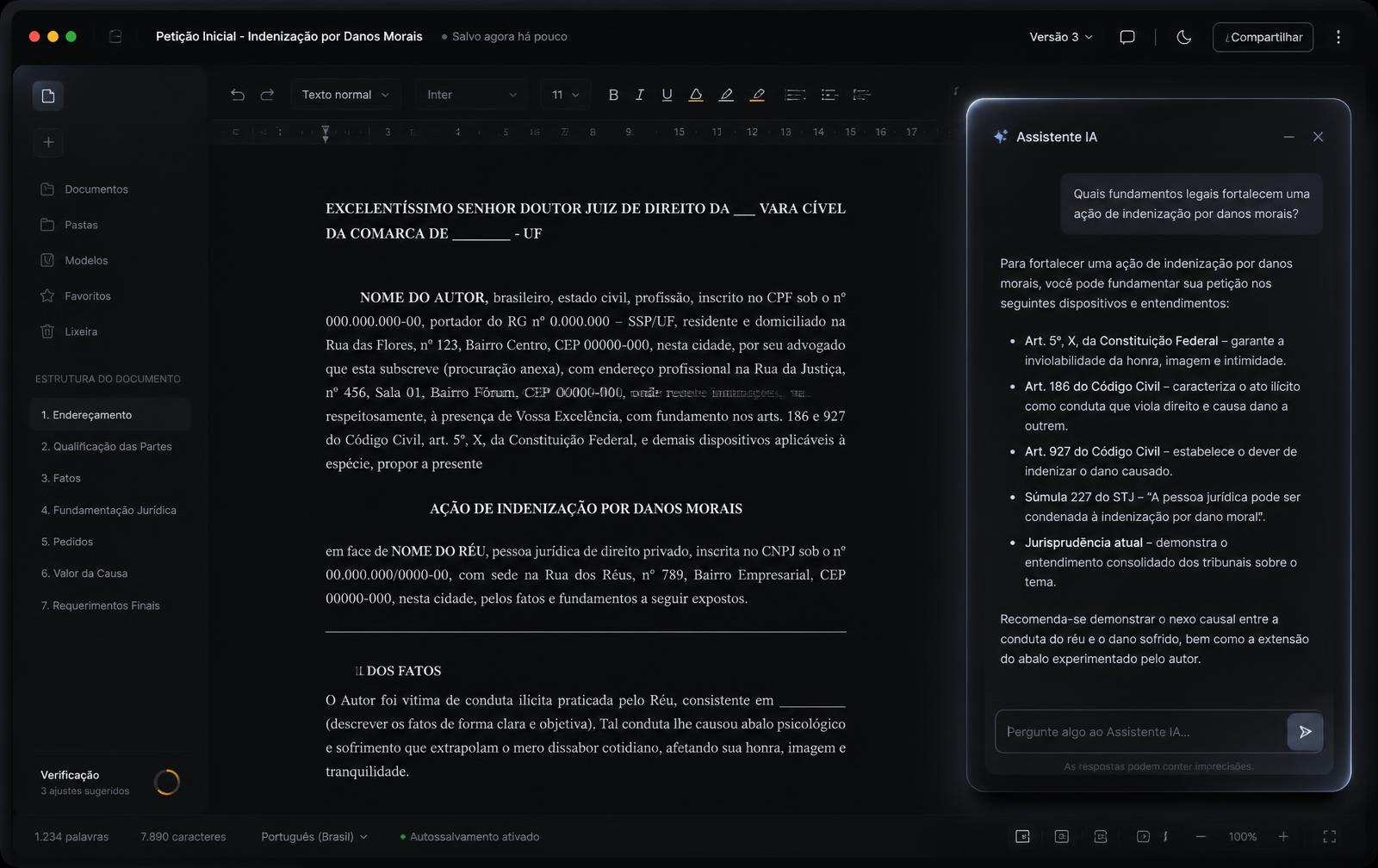The height and width of the screenshot is (868, 1378).
Task: Click the Compartilhar button
Action: (1263, 37)
